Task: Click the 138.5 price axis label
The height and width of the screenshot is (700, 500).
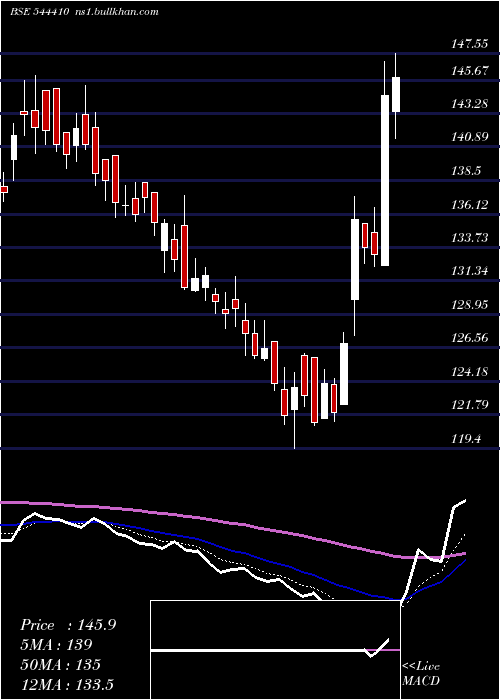Action: tap(467, 171)
